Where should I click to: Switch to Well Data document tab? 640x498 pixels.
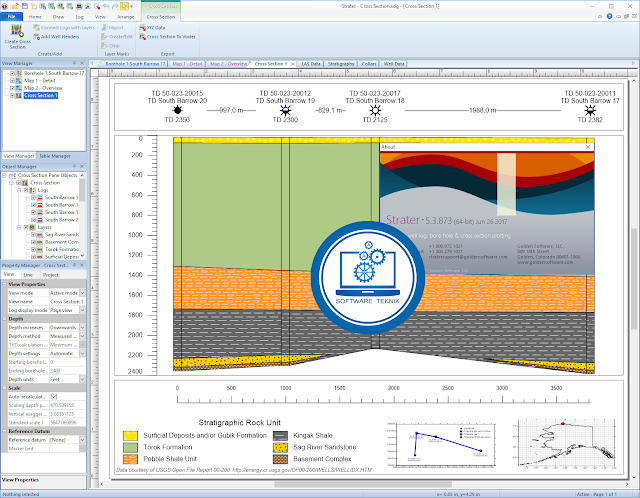click(394, 64)
